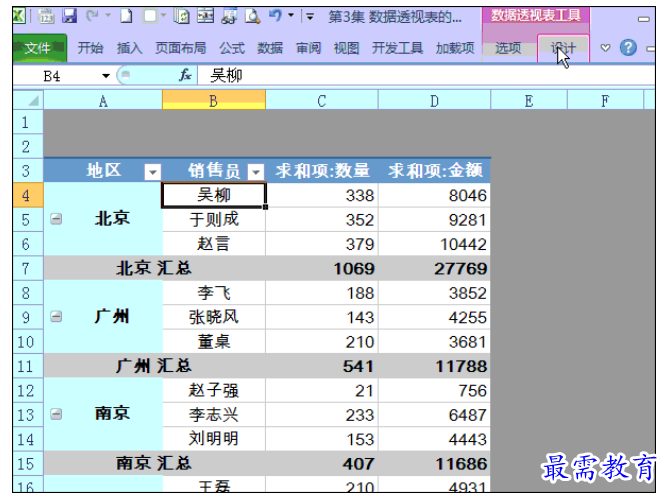Select the 北京 汇总 subtotal label
Screen dimensions: 665x499
155,268
